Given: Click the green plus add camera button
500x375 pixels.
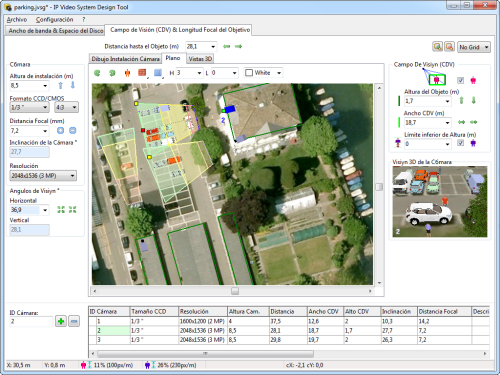Looking at the screenshot, I should pos(61,321).
